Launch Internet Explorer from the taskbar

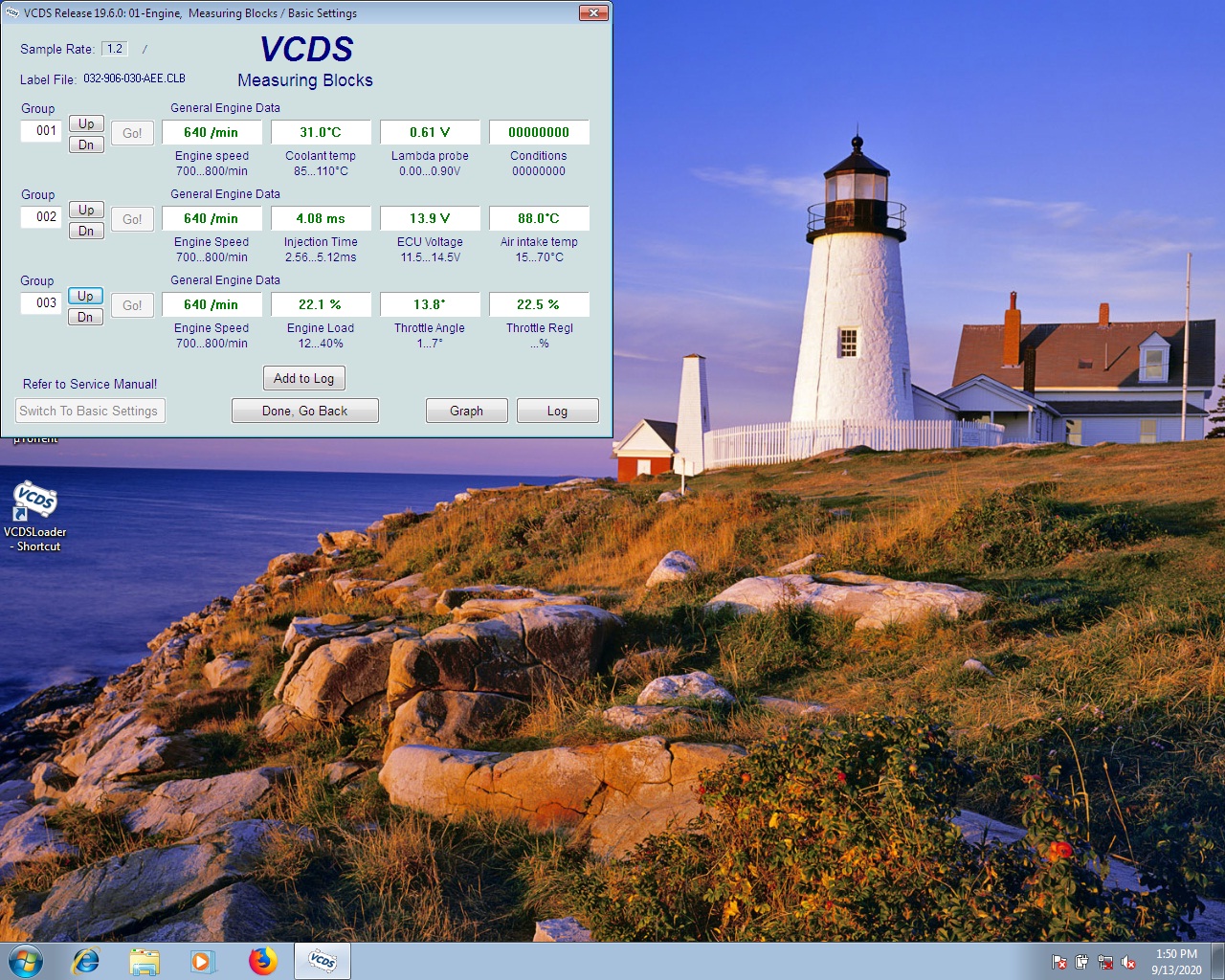(86, 961)
